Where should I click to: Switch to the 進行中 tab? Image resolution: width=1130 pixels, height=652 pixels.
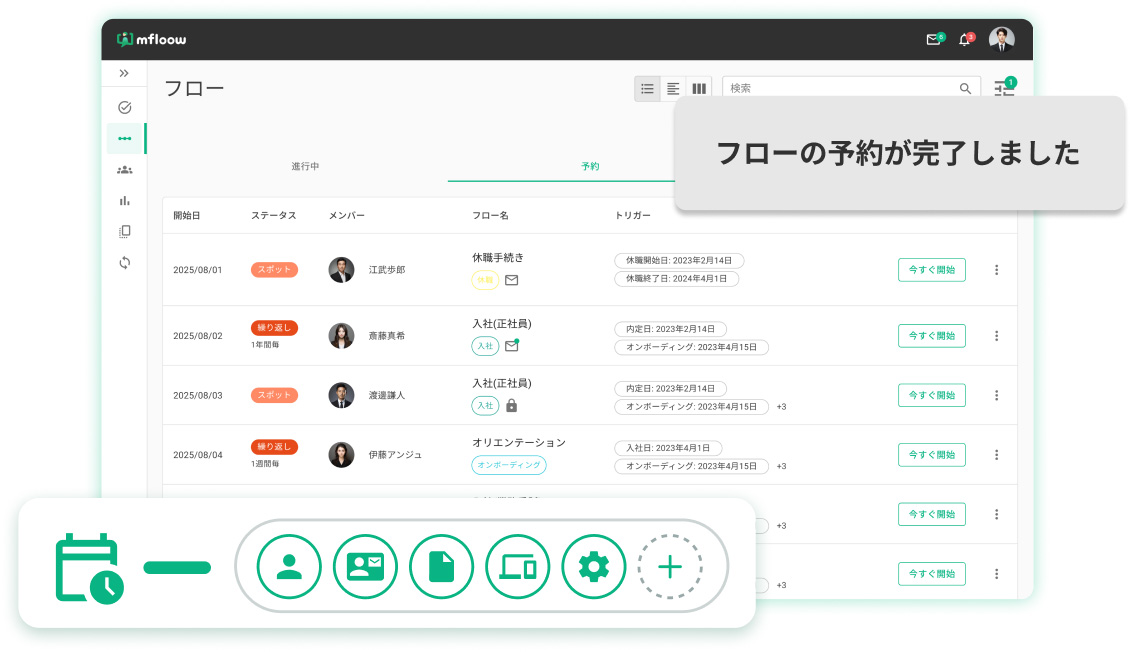305,166
